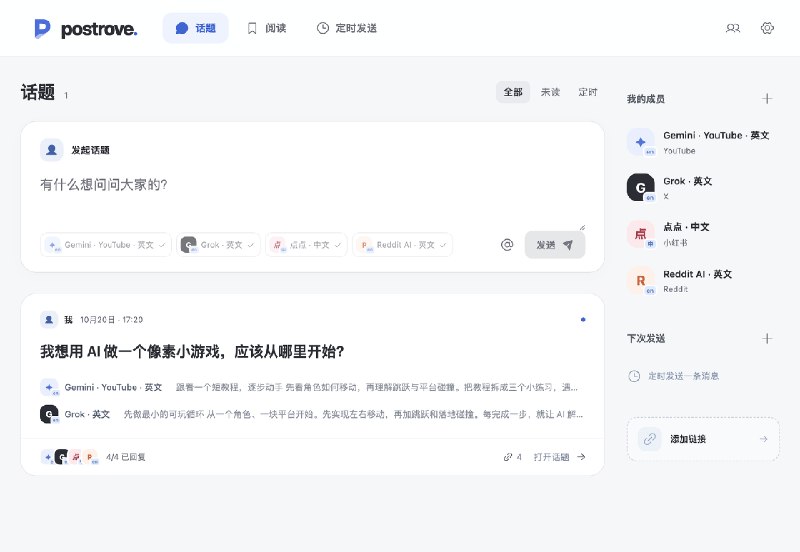Click the add member plus icon beside 我的成员

pyautogui.click(x=767, y=98)
